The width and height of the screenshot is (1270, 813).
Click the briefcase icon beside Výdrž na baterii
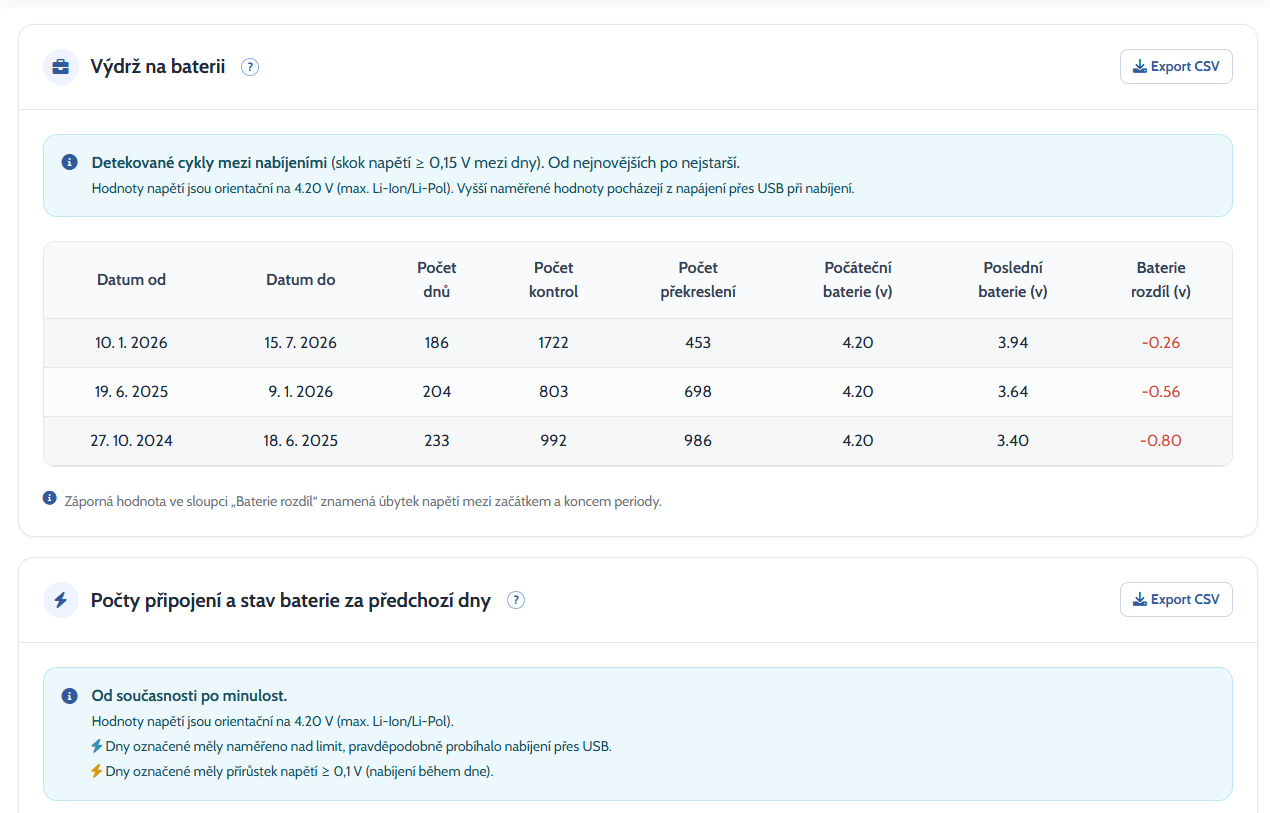point(61,67)
